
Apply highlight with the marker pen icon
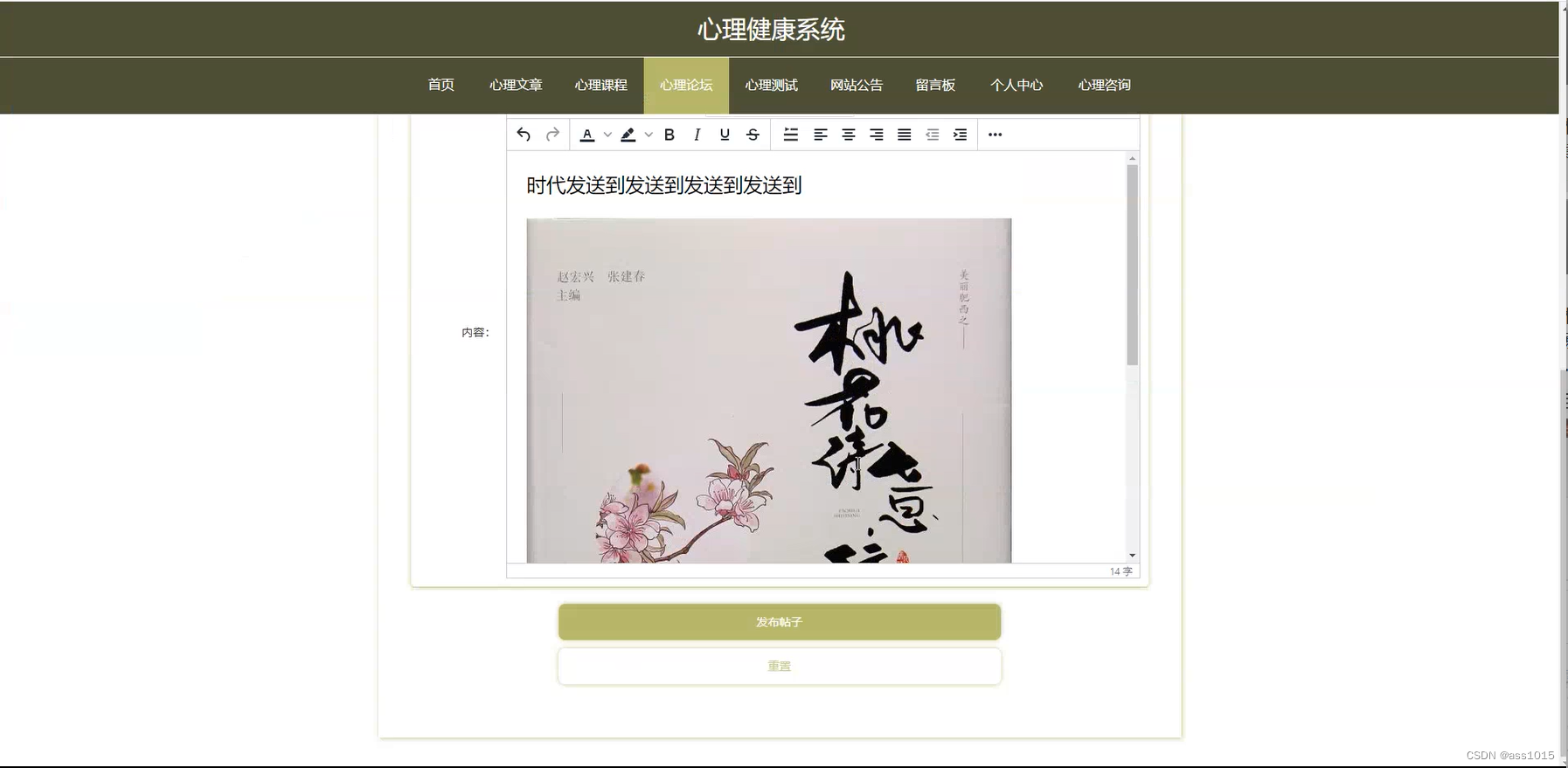pyautogui.click(x=628, y=135)
